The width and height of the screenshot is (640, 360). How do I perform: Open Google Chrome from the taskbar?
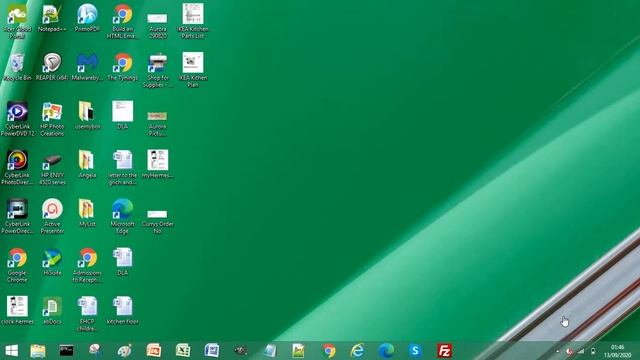click(x=328, y=351)
